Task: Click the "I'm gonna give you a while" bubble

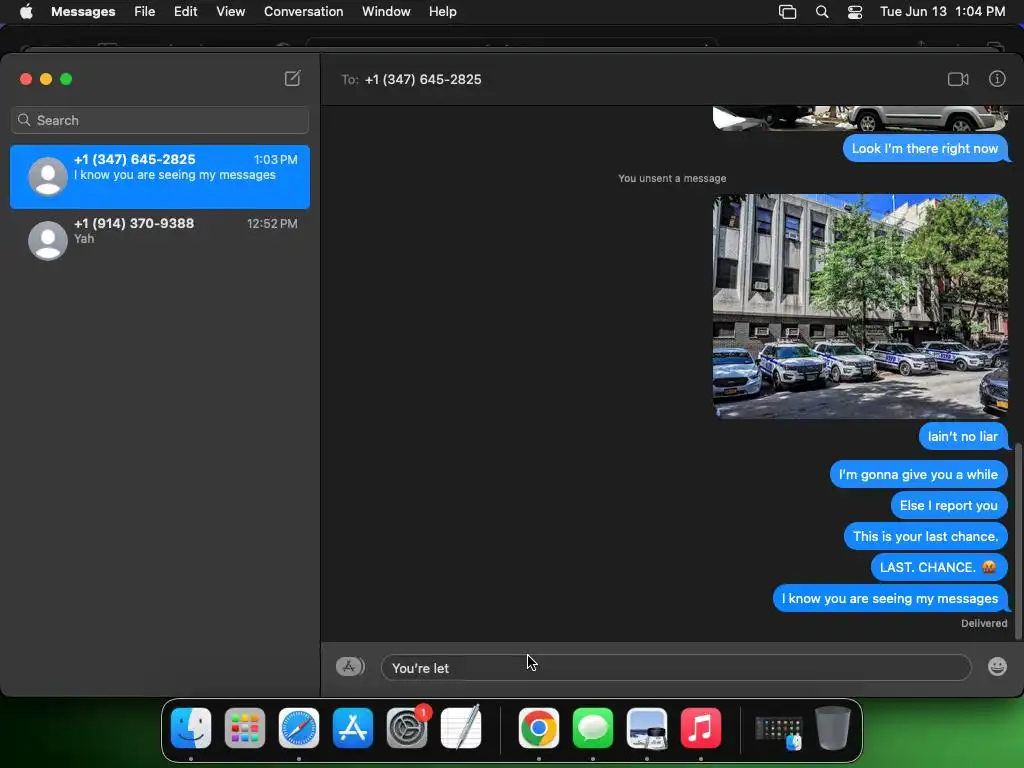Action: click(x=918, y=474)
